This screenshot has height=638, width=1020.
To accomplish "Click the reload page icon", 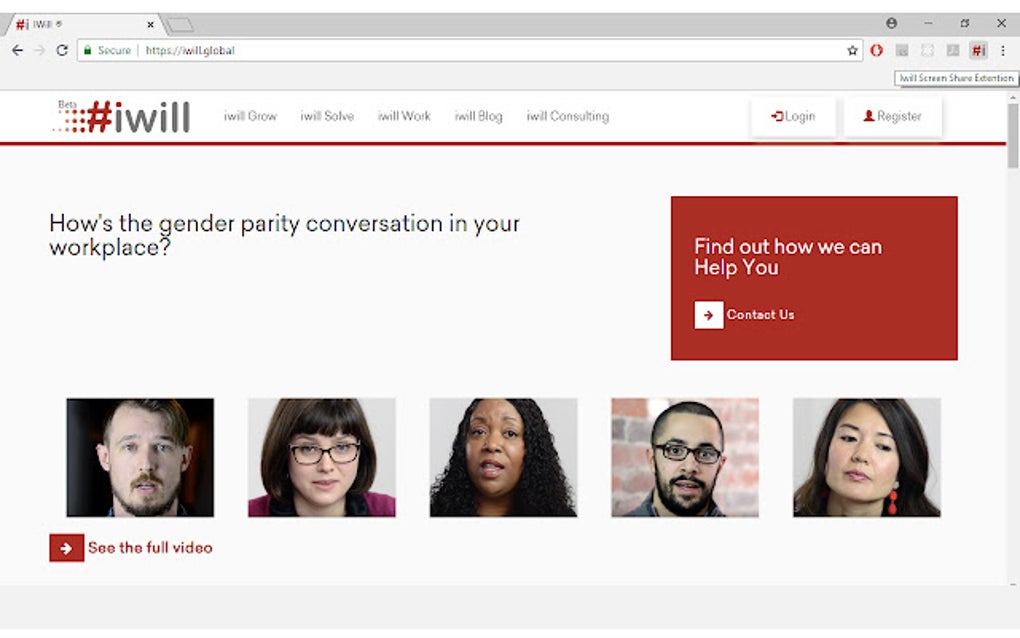I will (x=62, y=50).
